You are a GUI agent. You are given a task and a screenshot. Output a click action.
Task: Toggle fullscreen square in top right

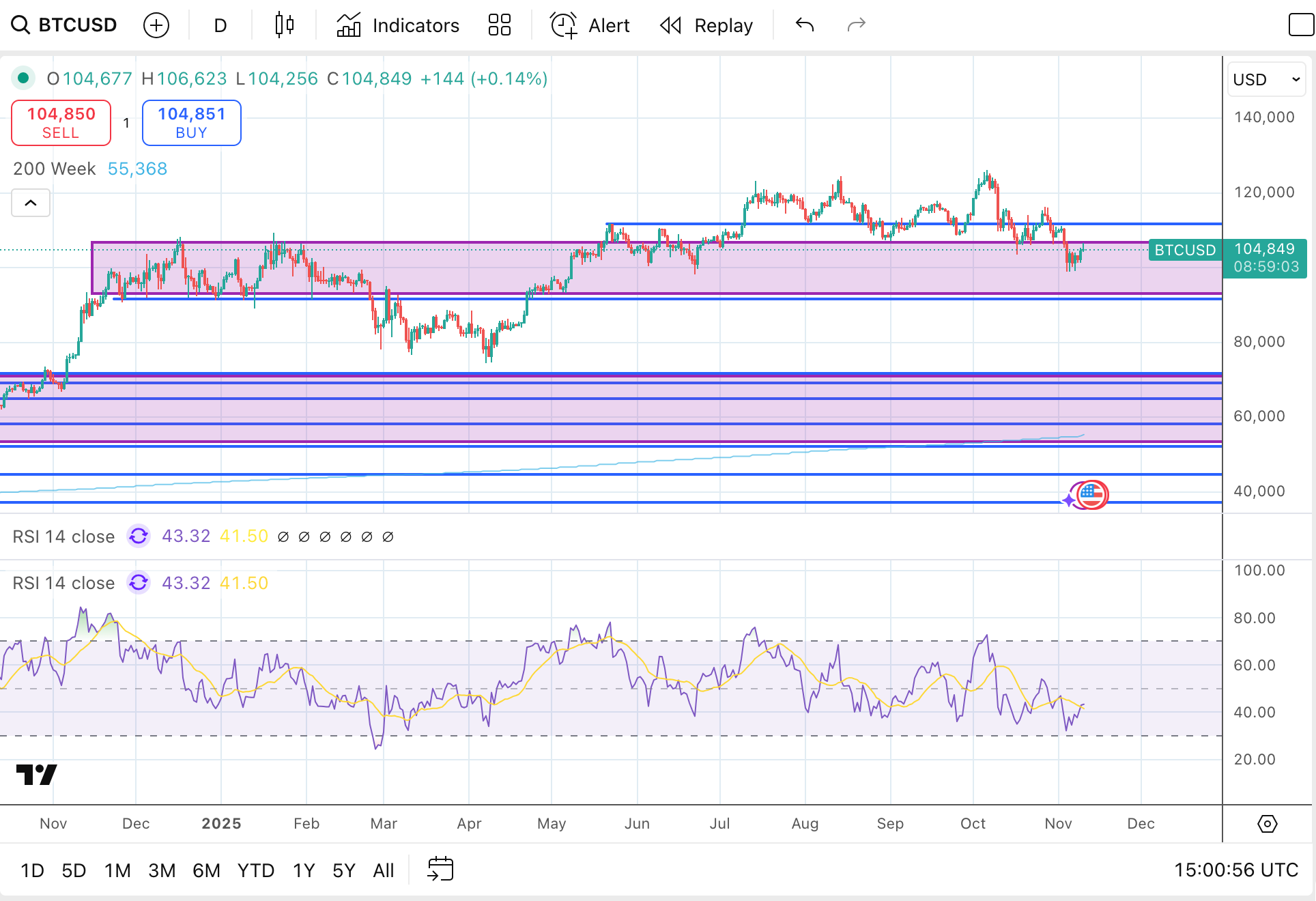tap(1300, 25)
